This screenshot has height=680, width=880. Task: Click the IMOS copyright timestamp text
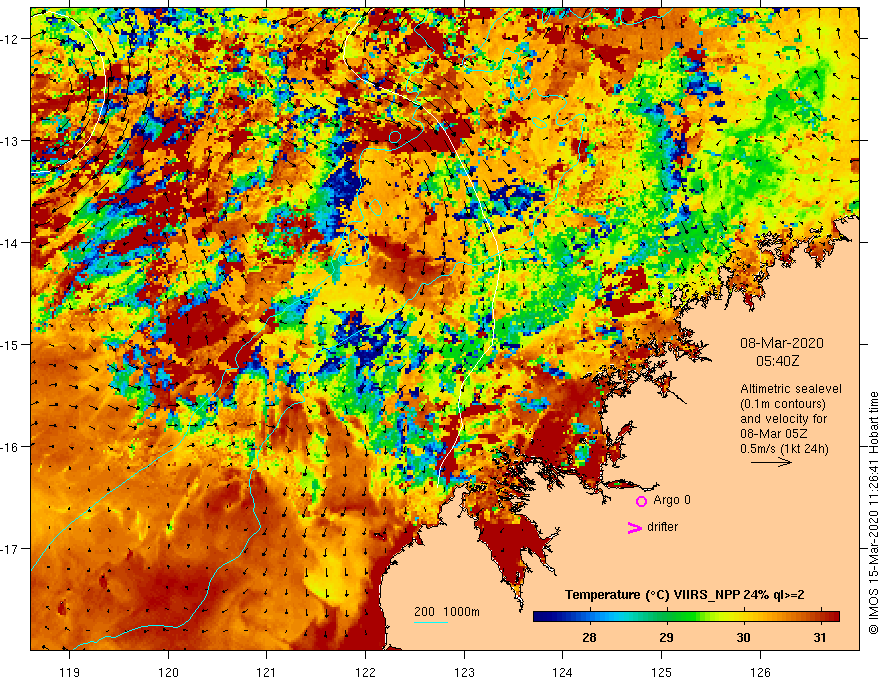pyautogui.click(x=873, y=513)
